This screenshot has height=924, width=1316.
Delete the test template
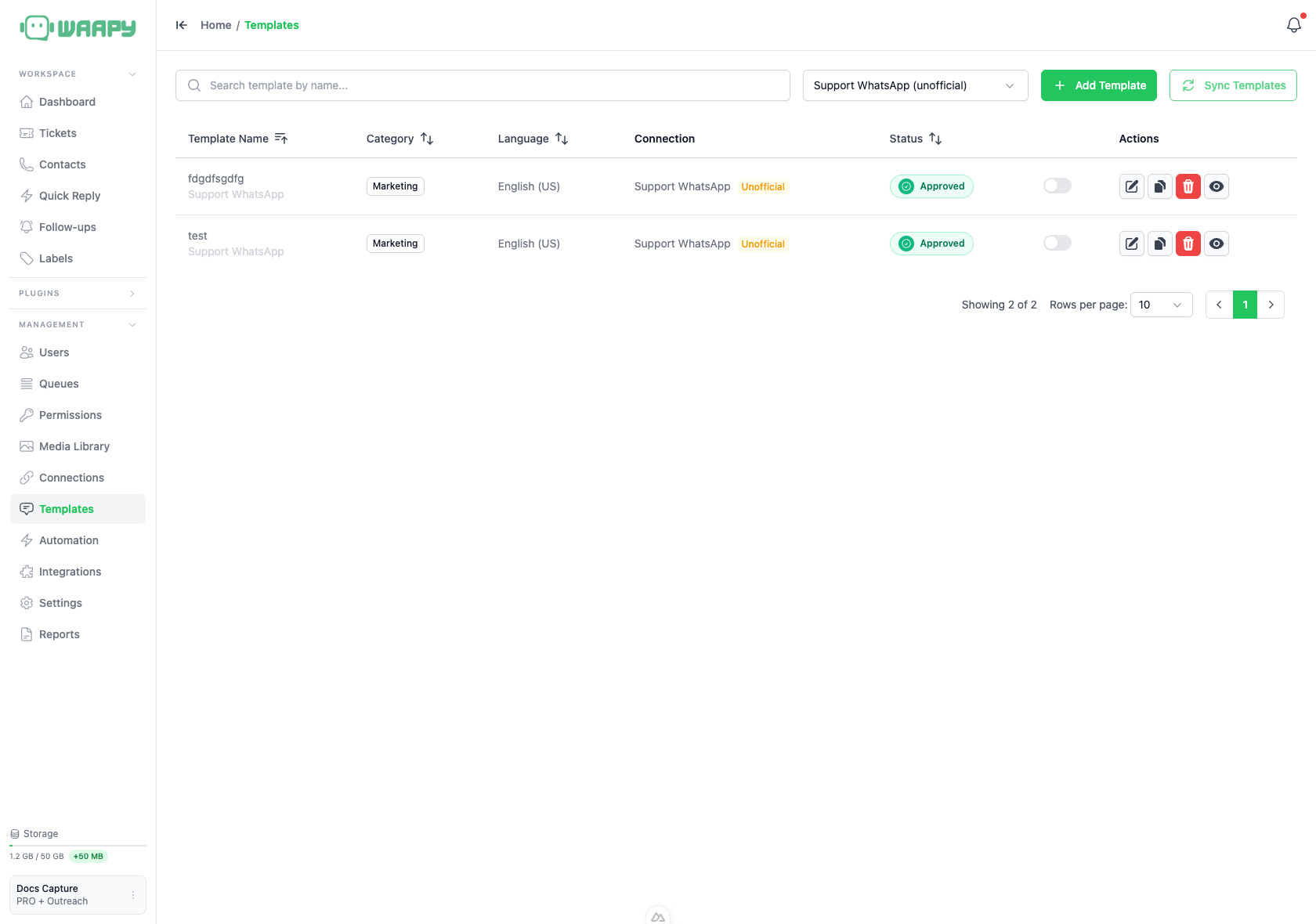click(x=1188, y=244)
